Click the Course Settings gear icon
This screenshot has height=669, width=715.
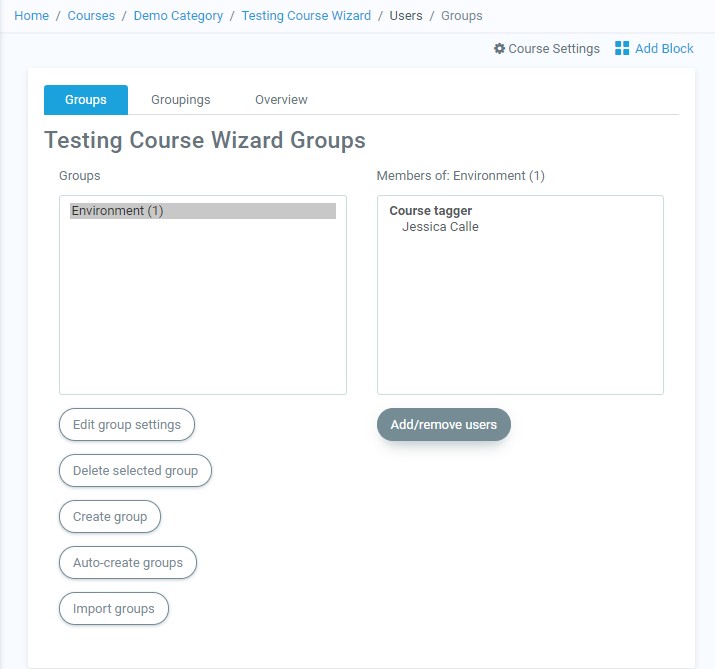click(499, 49)
